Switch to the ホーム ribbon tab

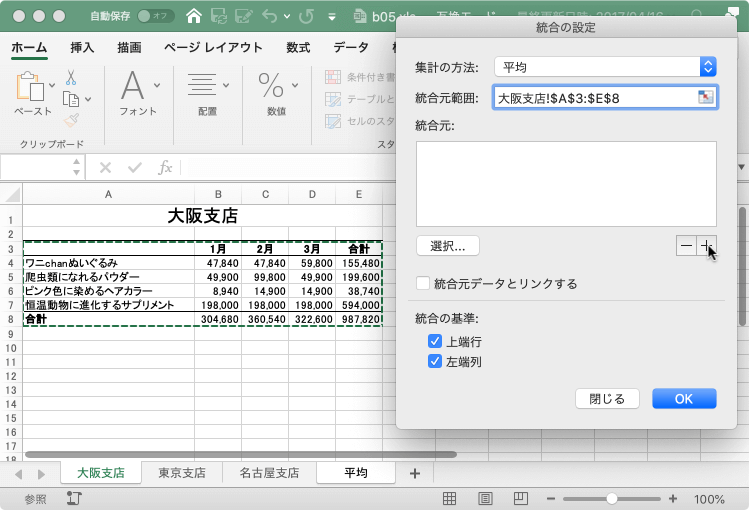point(29,47)
